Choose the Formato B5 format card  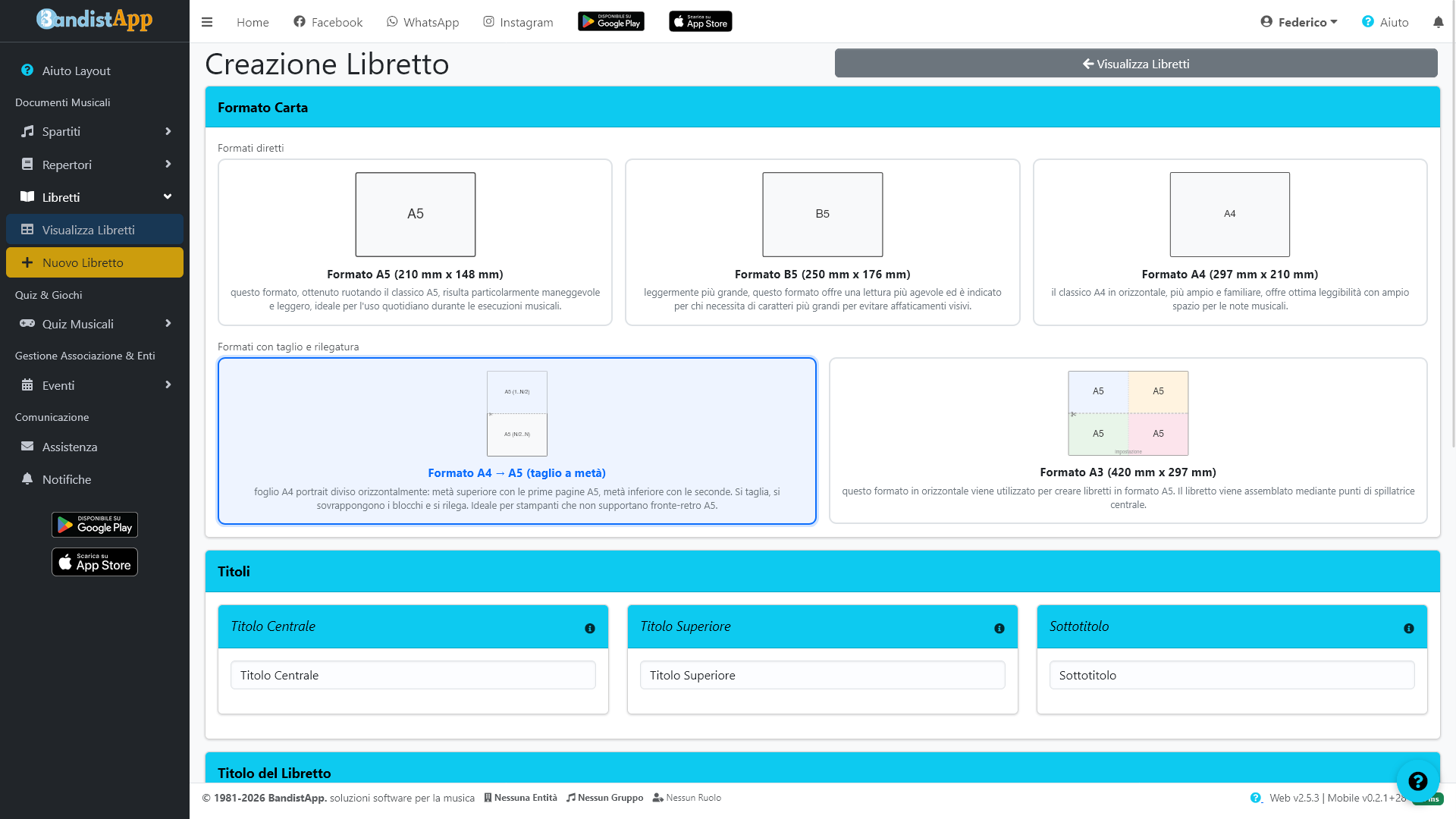click(822, 242)
